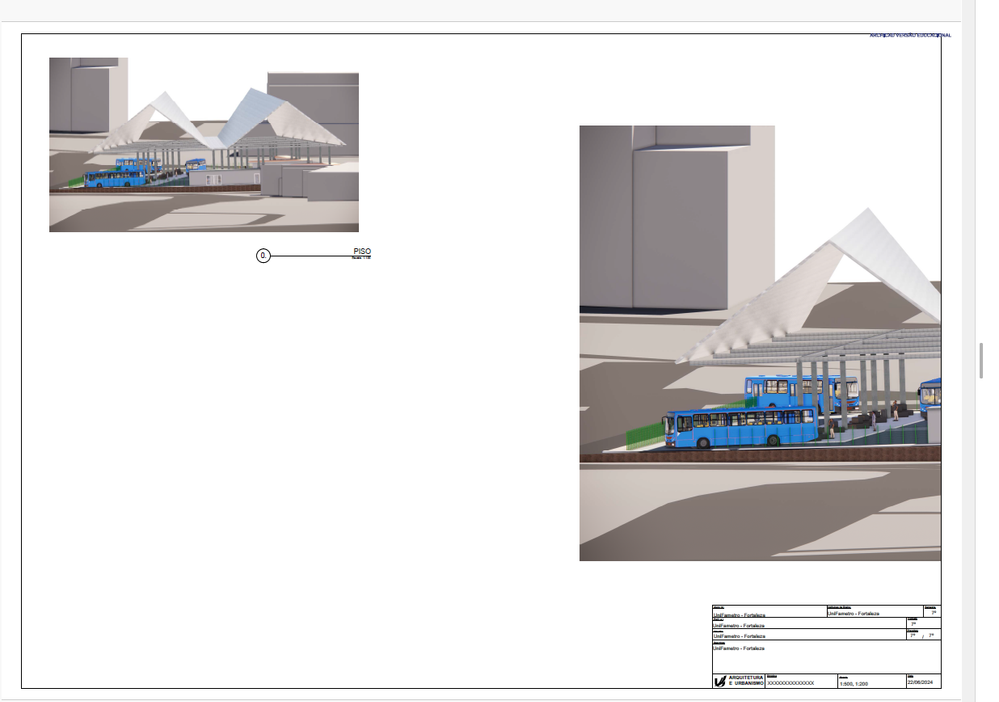
Task: Click the front blue bus in large render
Action: click(740, 427)
